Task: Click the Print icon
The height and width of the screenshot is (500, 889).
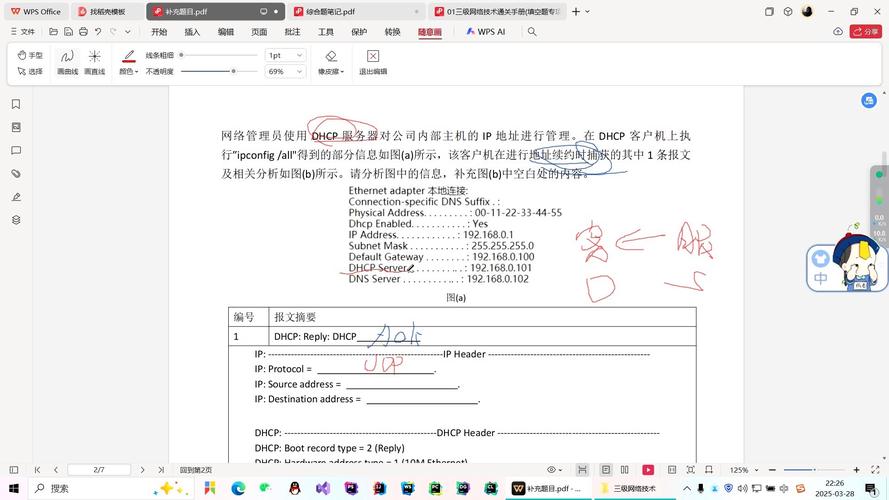Action: coord(83,32)
